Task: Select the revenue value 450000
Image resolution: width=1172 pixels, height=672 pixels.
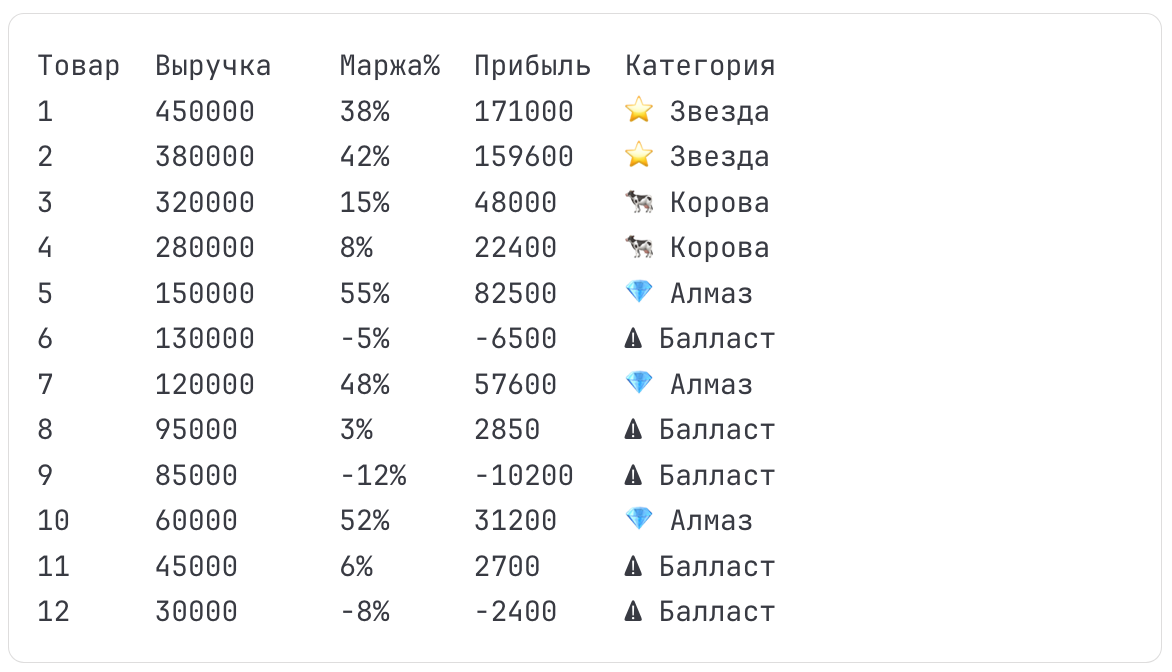Action: (x=205, y=111)
